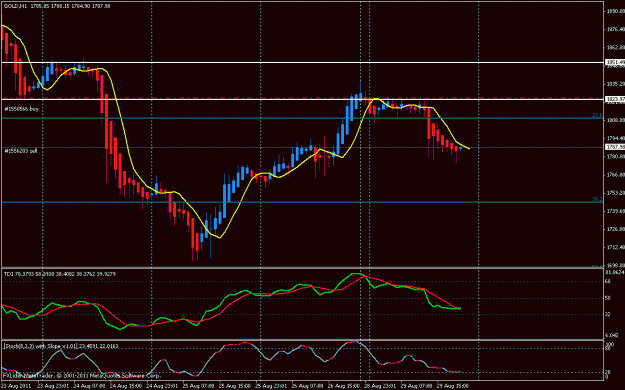Viewport: 625px width, 390px height.
Task: Select the buy order label on chart
Action: [x=22, y=109]
